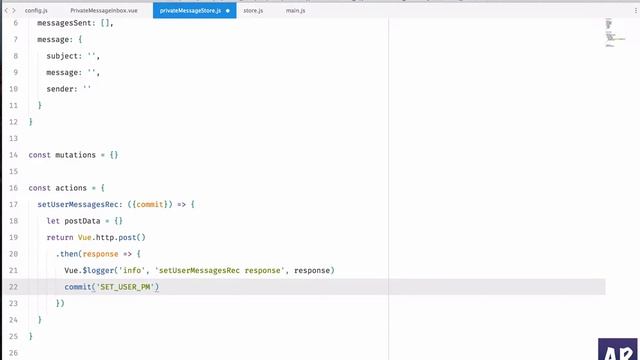640x360 pixels.
Task: Click the code minimap
Action: [615, 33]
